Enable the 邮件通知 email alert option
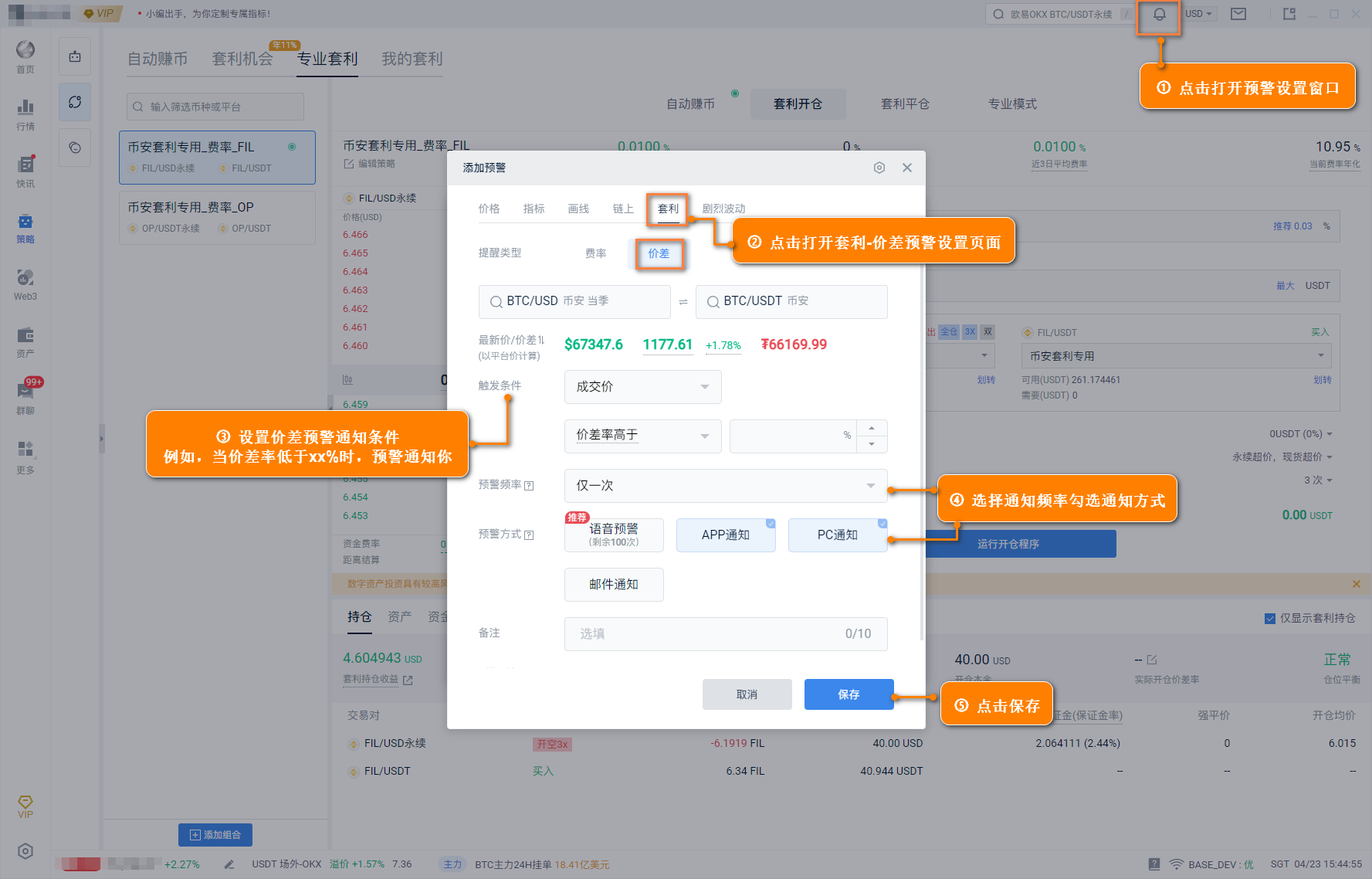 614,585
